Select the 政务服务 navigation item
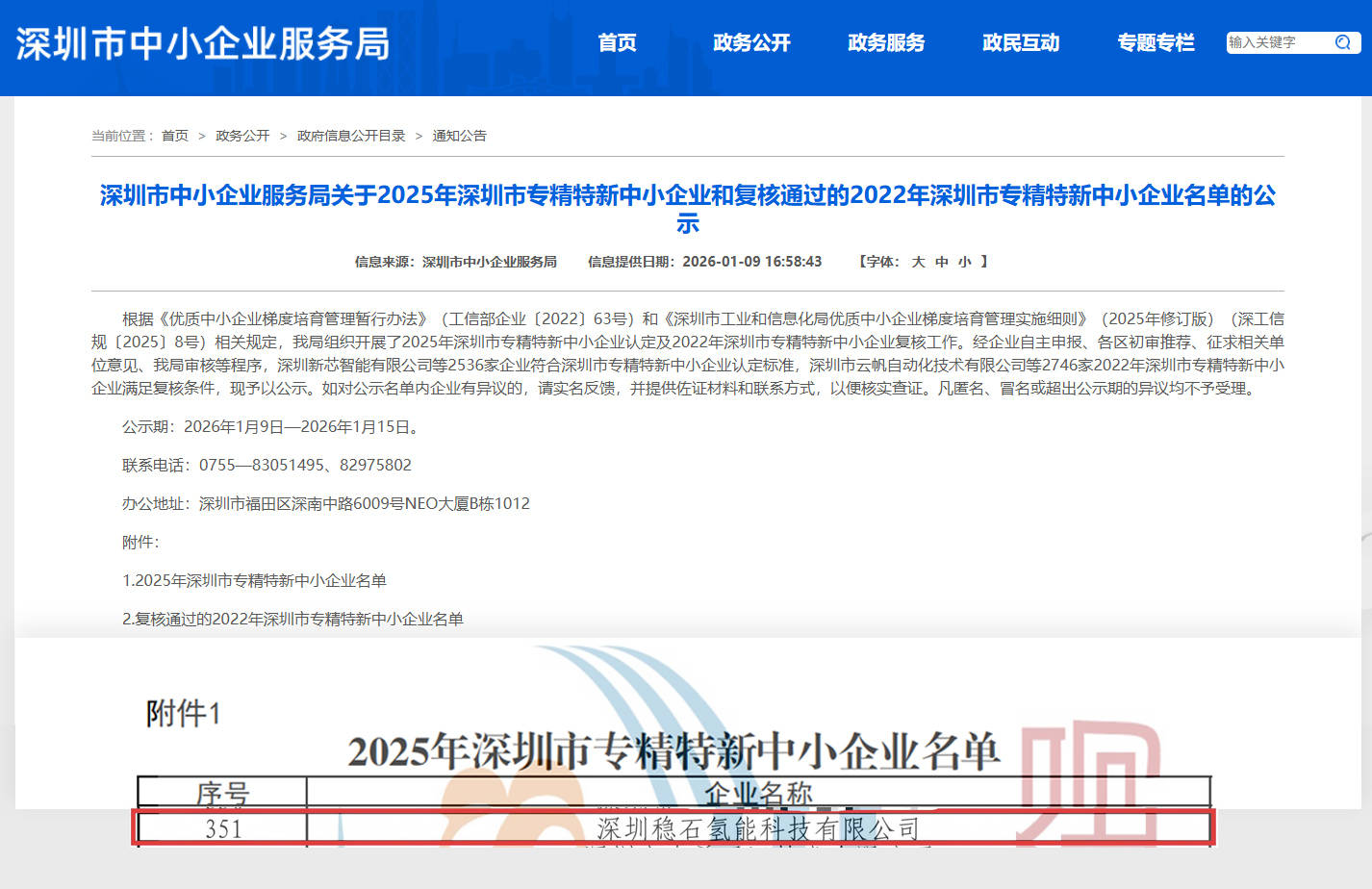1372x889 pixels. click(x=886, y=42)
